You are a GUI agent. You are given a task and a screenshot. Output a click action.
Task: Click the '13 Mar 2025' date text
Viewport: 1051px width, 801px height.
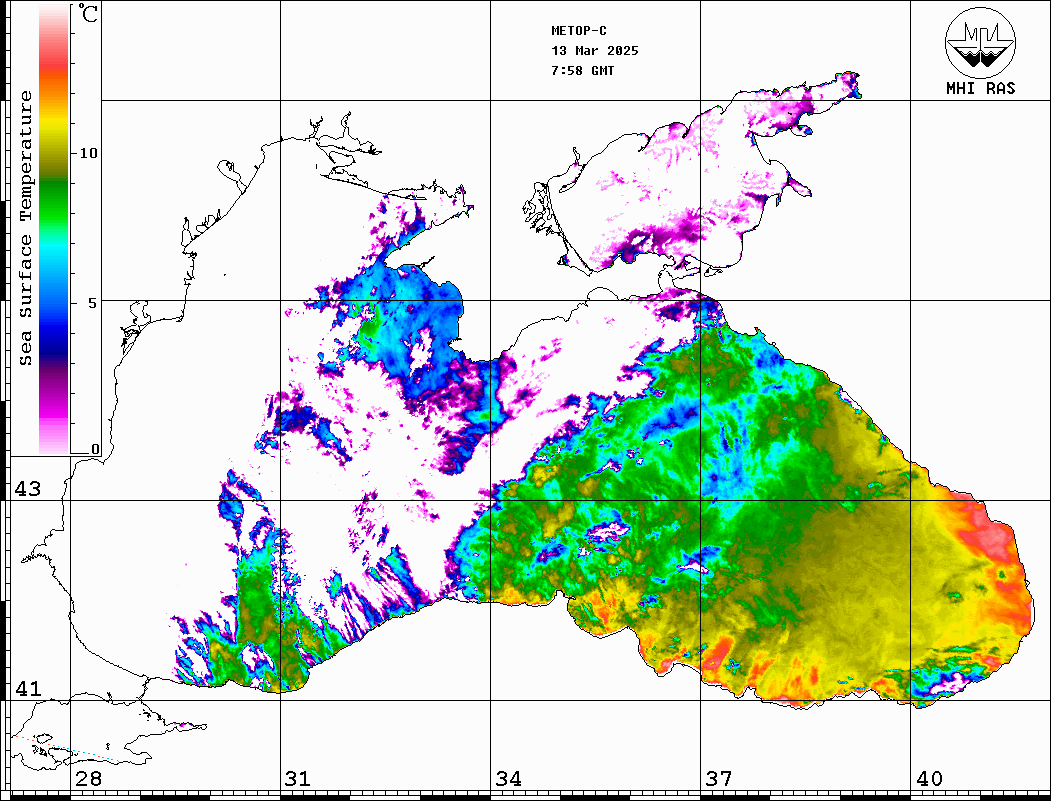pos(595,51)
